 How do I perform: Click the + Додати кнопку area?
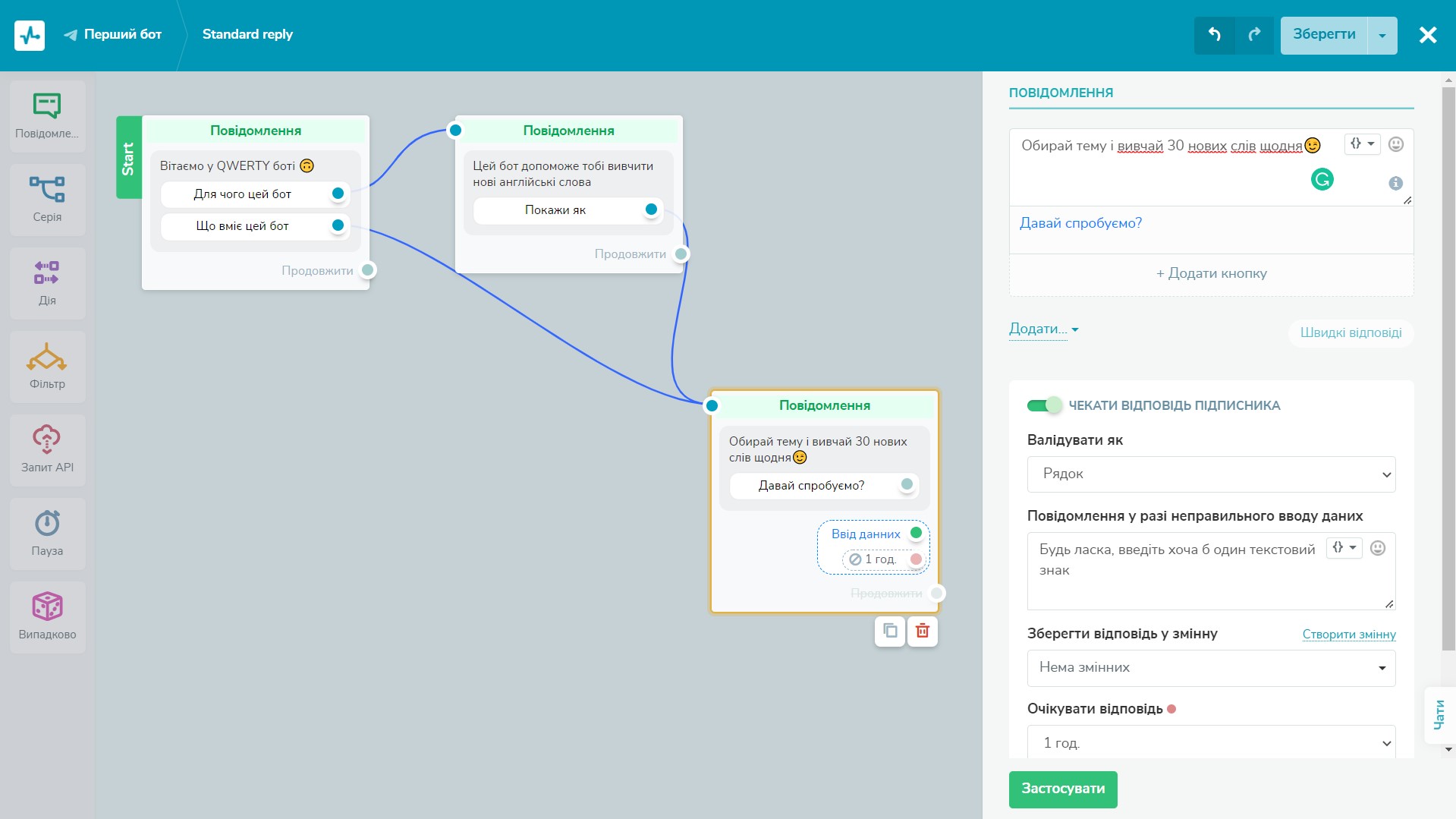1211,274
